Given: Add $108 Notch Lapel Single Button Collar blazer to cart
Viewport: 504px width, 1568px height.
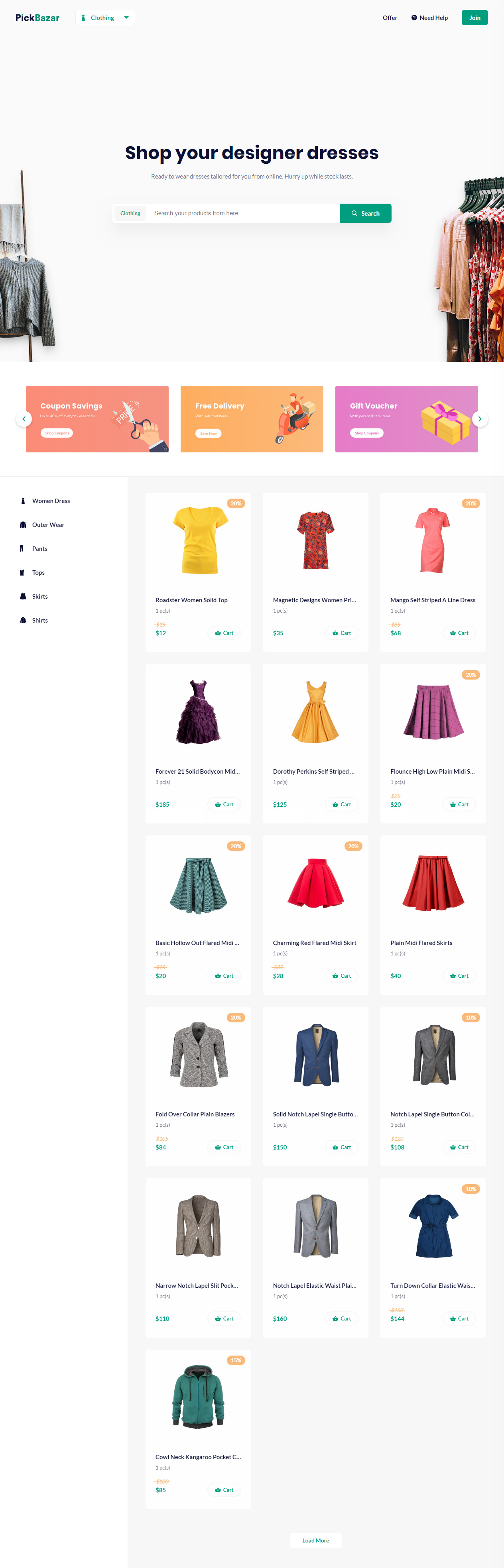Looking at the screenshot, I should tap(459, 1148).
